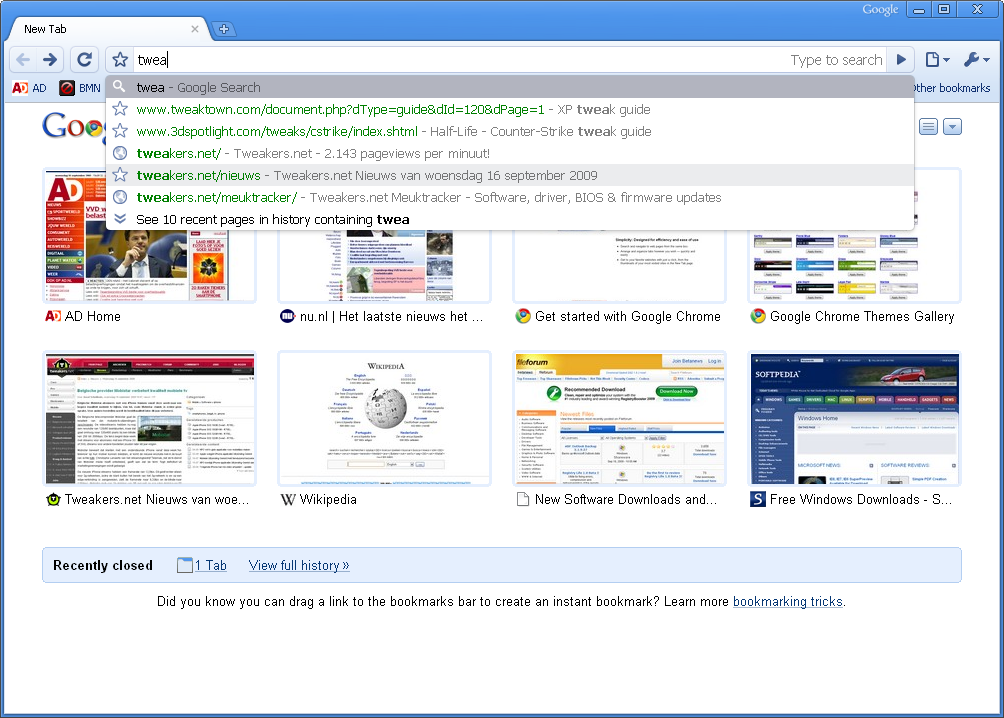Click the 'nu.nl | Het laatste nieuws' title
The image size is (1004, 718).
point(391,316)
